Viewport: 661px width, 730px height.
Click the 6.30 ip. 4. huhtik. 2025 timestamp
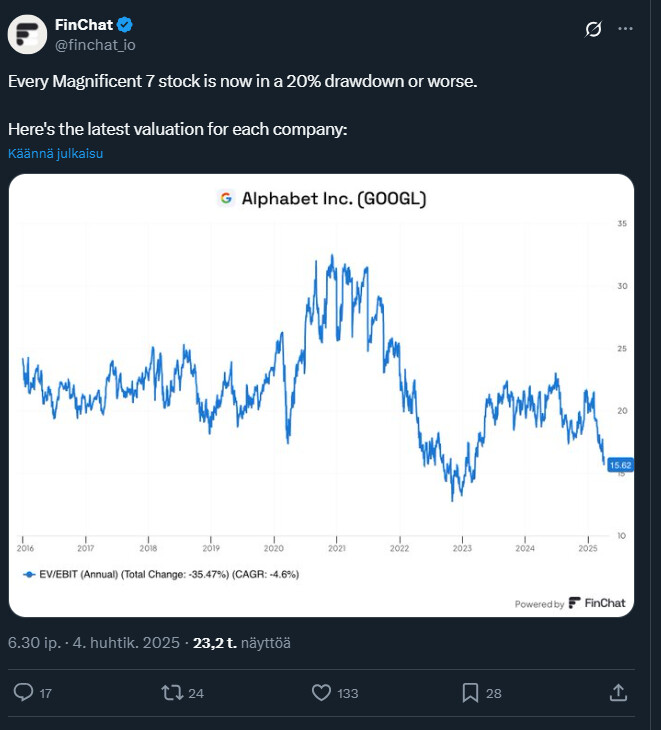(94, 643)
